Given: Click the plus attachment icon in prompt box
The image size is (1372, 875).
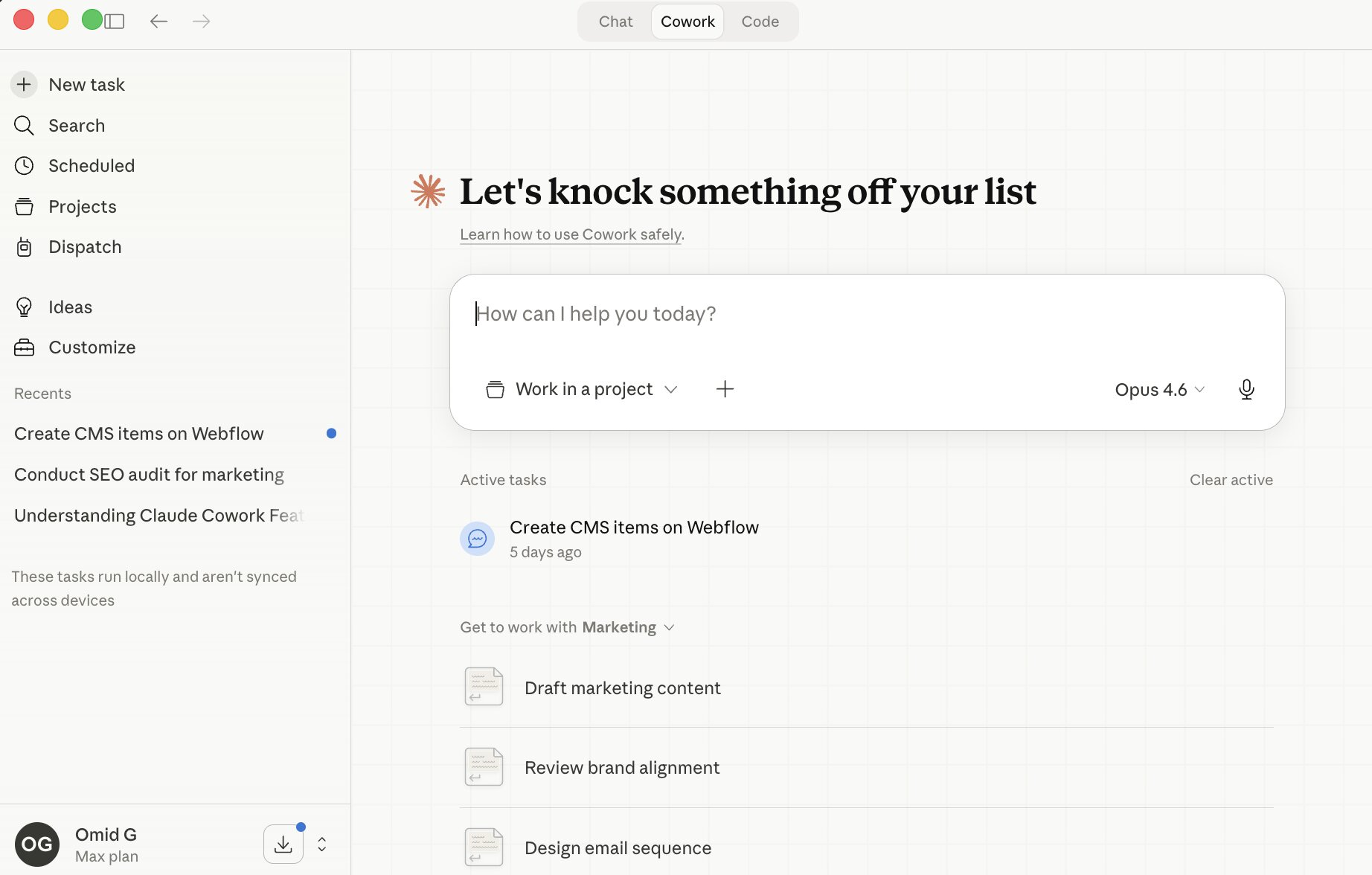Looking at the screenshot, I should coord(725,389).
